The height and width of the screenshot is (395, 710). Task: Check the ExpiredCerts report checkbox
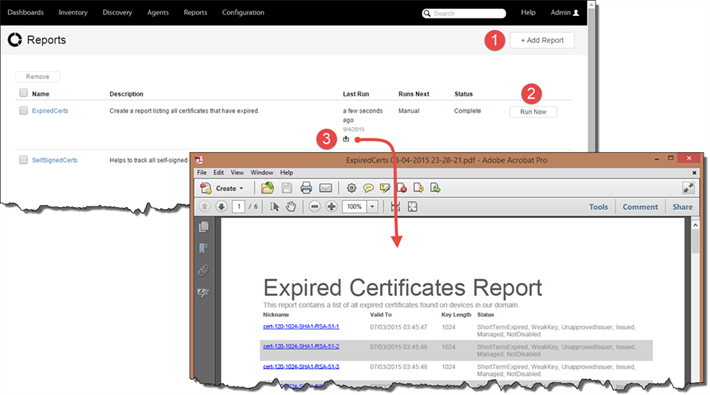[x=23, y=111]
